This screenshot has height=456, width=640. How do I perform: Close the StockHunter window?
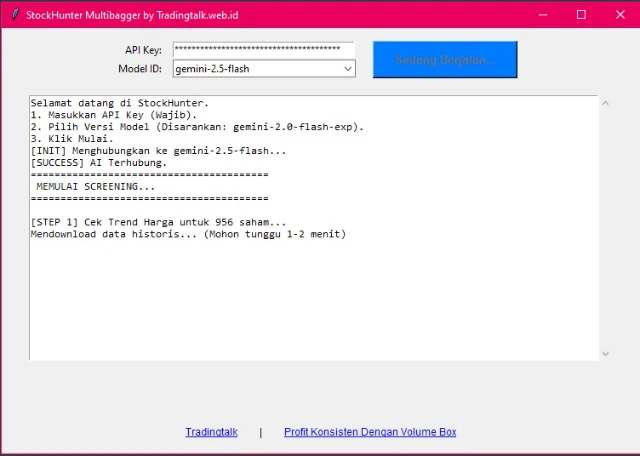[620, 15]
